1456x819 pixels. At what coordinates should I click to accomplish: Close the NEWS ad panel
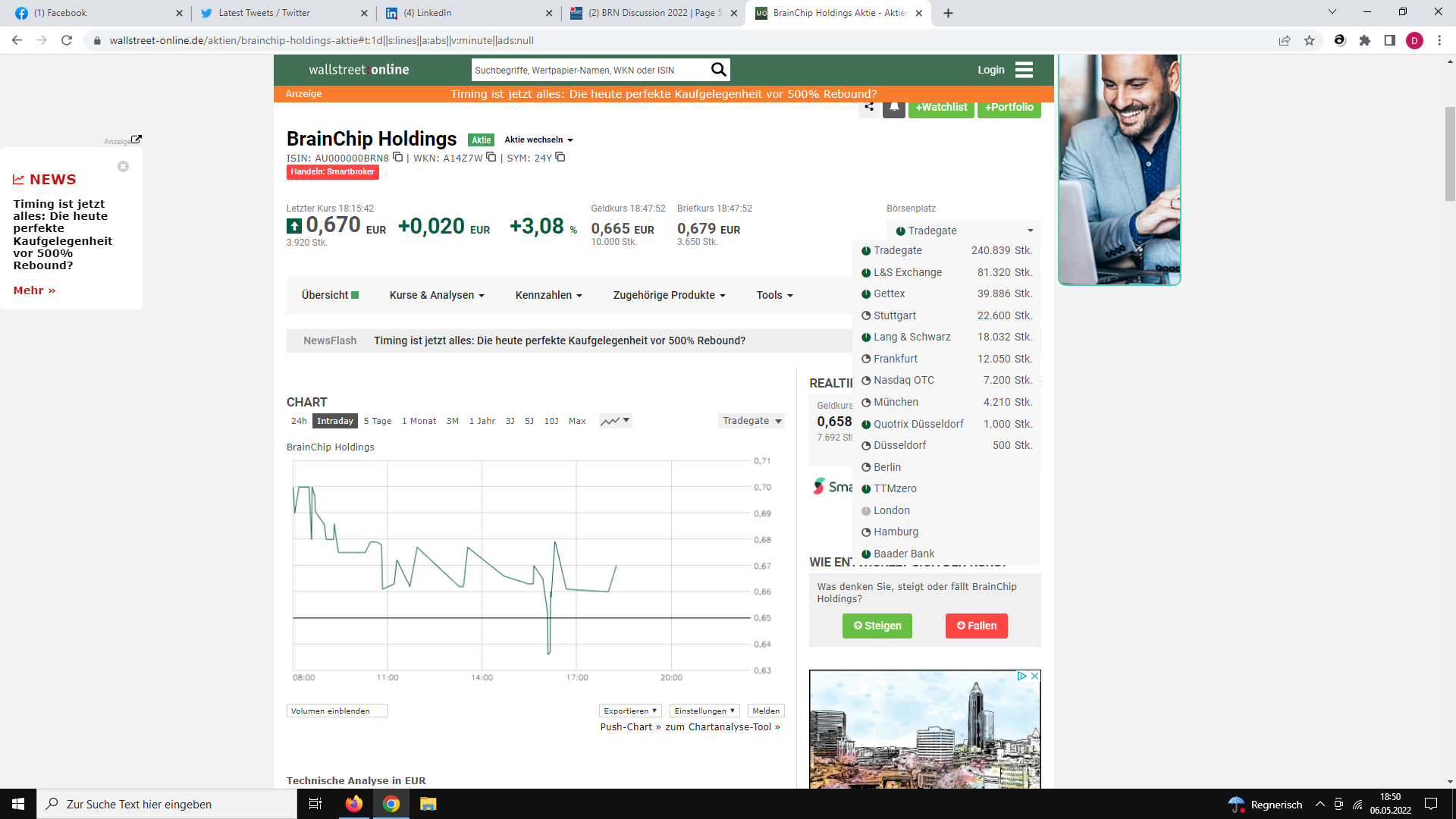(123, 166)
